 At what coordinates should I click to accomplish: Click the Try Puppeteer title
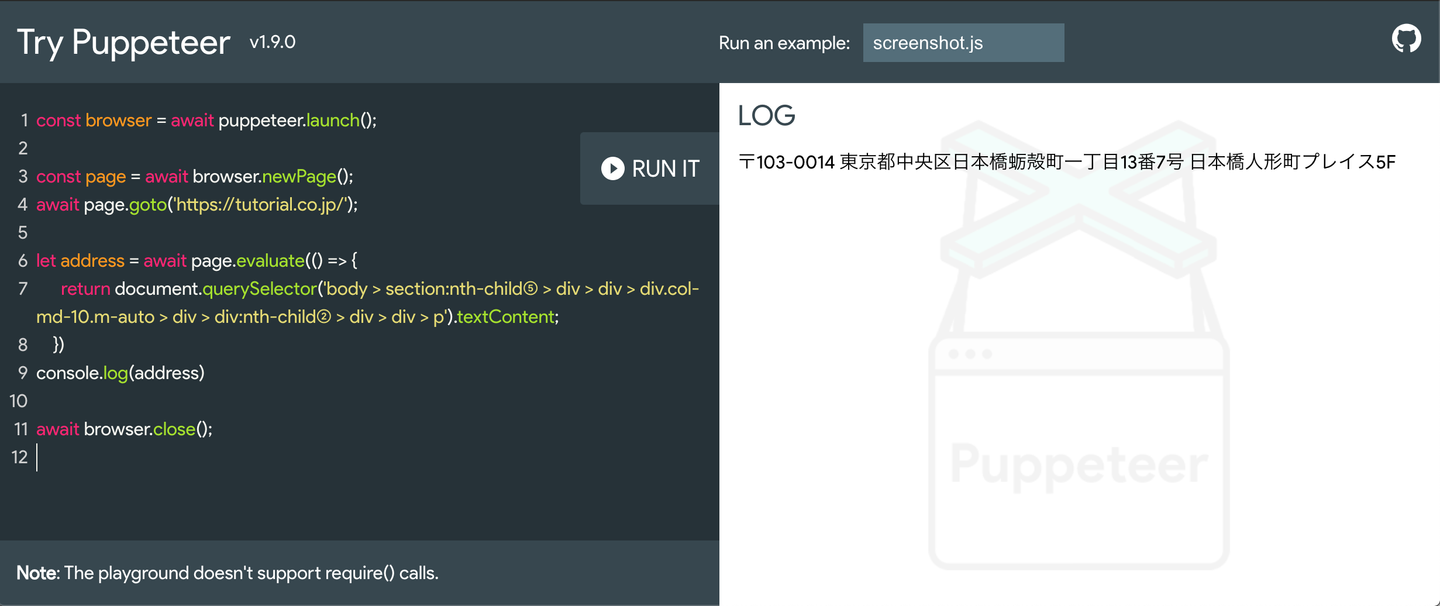coord(123,42)
